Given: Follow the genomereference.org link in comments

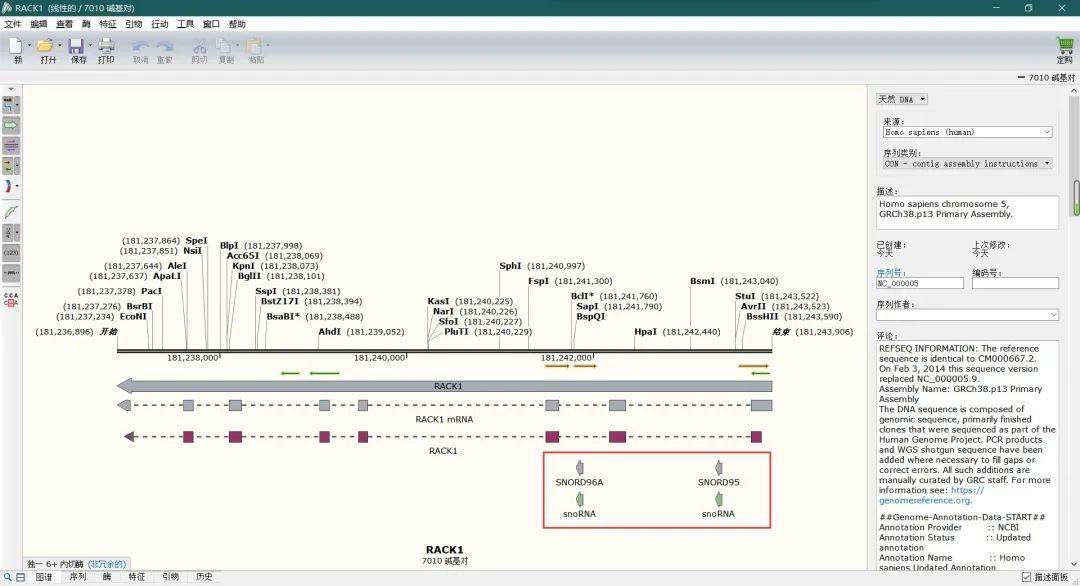Looking at the screenshot, I should coord(924,500).
